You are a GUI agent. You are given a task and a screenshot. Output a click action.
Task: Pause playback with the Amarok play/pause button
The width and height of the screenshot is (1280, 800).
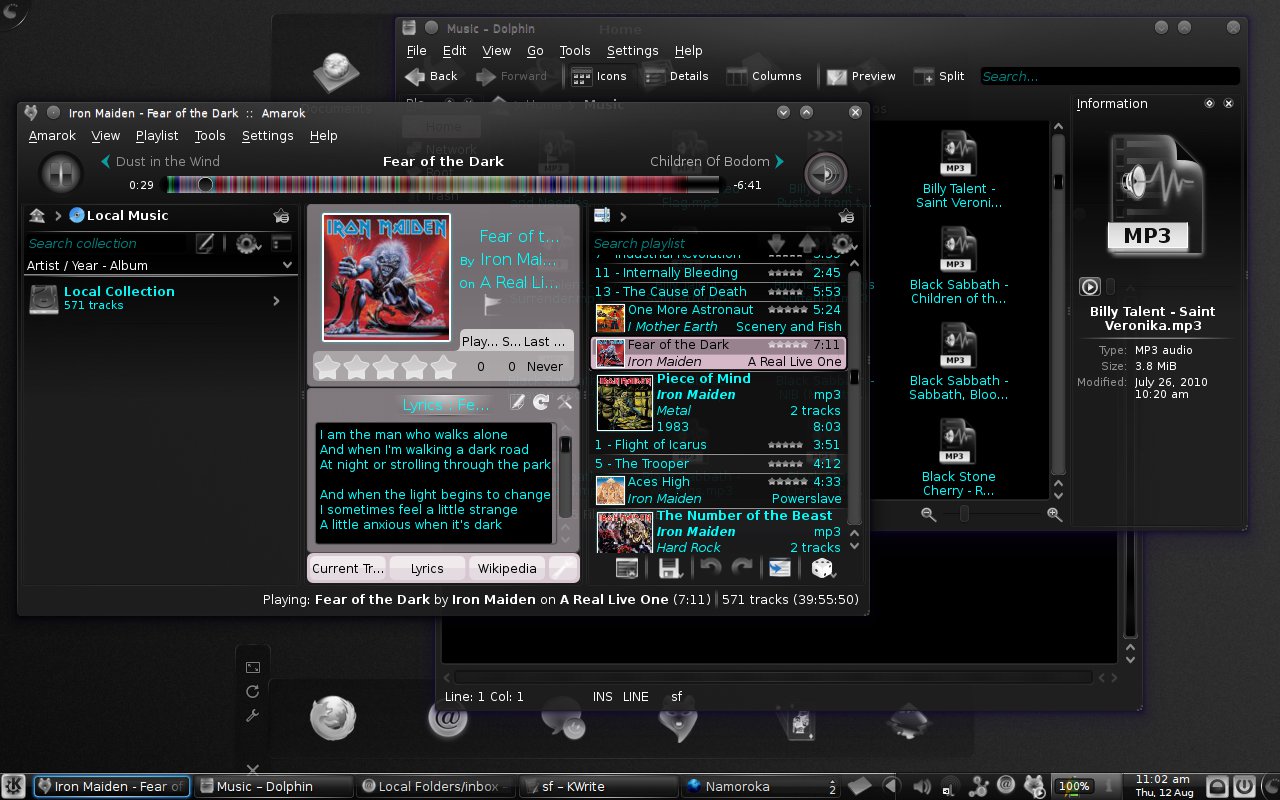(60, 174)
